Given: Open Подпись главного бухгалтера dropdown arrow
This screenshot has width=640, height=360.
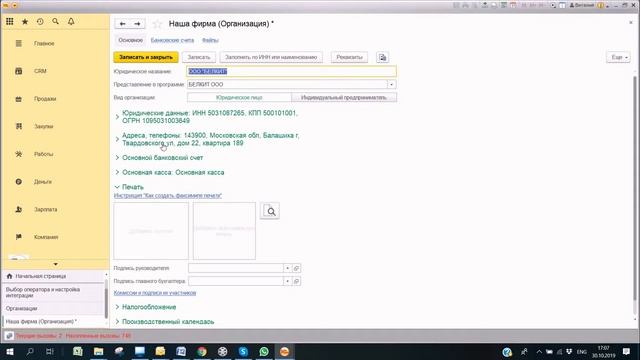Looking at the screenshot, I should coord(287,281).
